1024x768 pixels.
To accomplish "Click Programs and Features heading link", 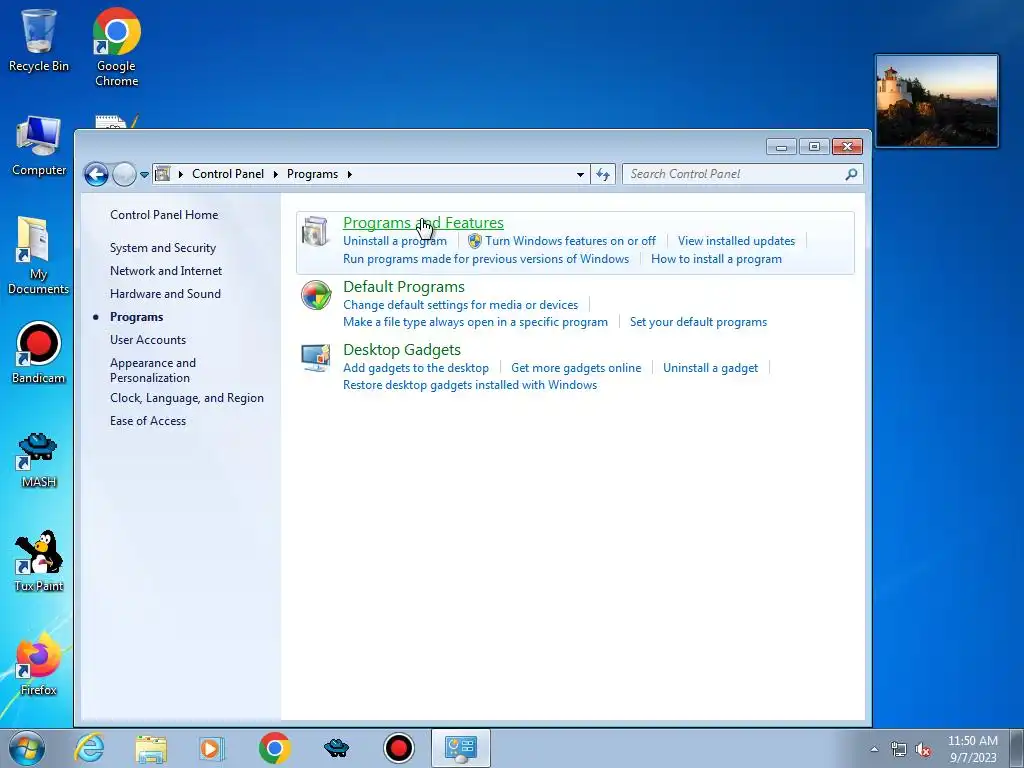I will tap(423, 223).
